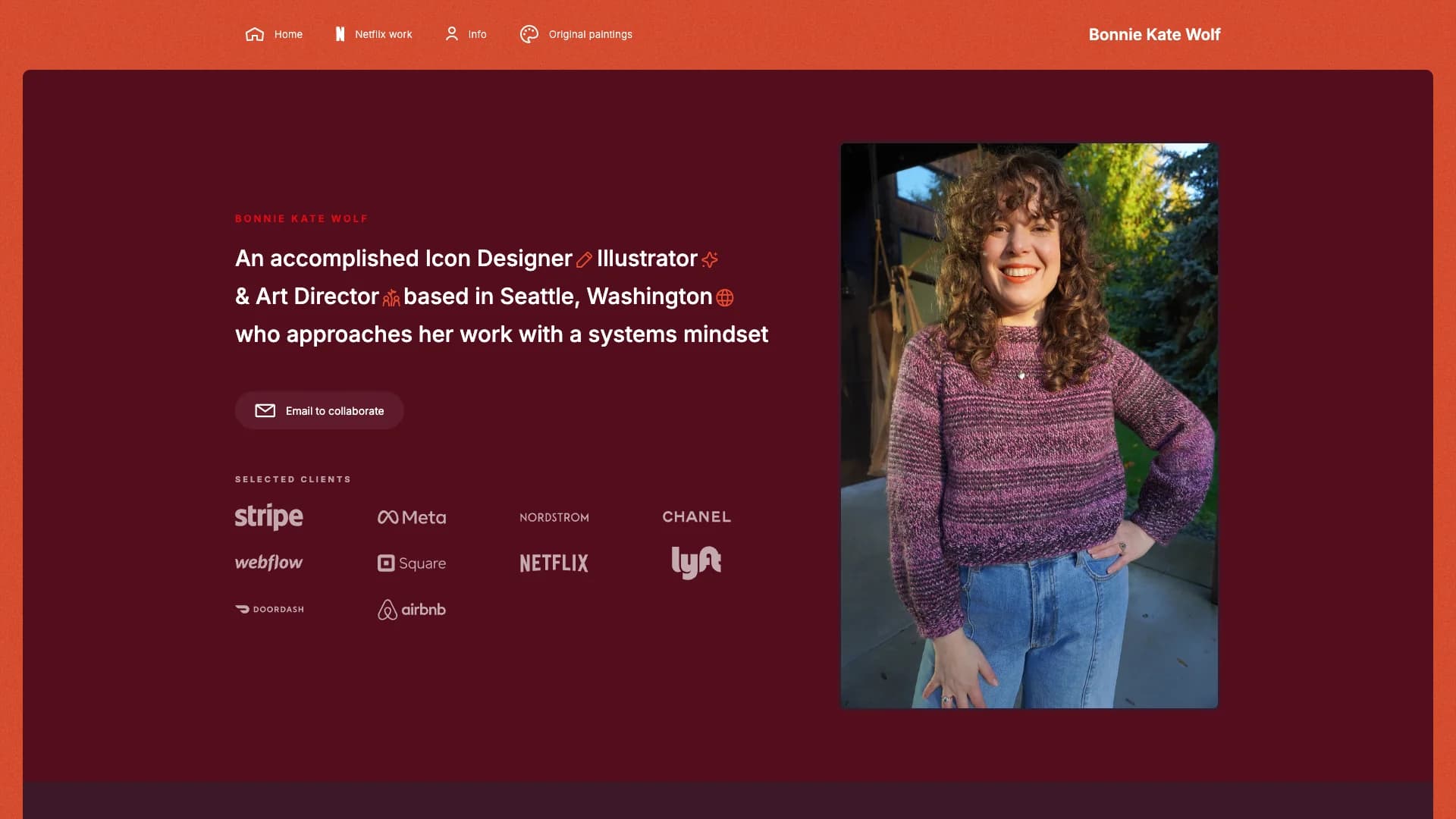Click the Airbnb client logo
The height and width of the screenshot is (819, 1456).
point(412,610)
